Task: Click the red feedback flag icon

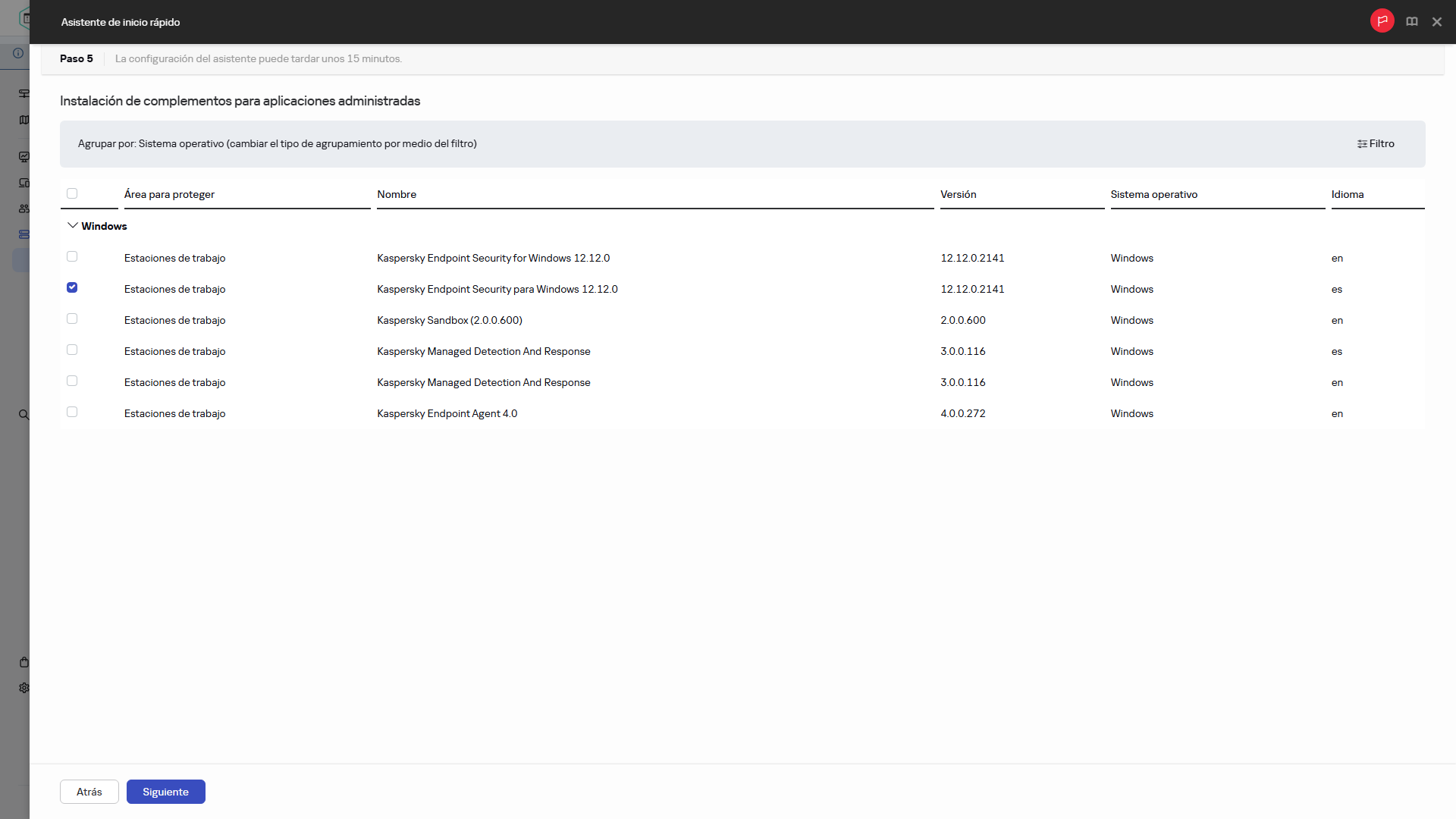Action: [x=1382, y=21]
